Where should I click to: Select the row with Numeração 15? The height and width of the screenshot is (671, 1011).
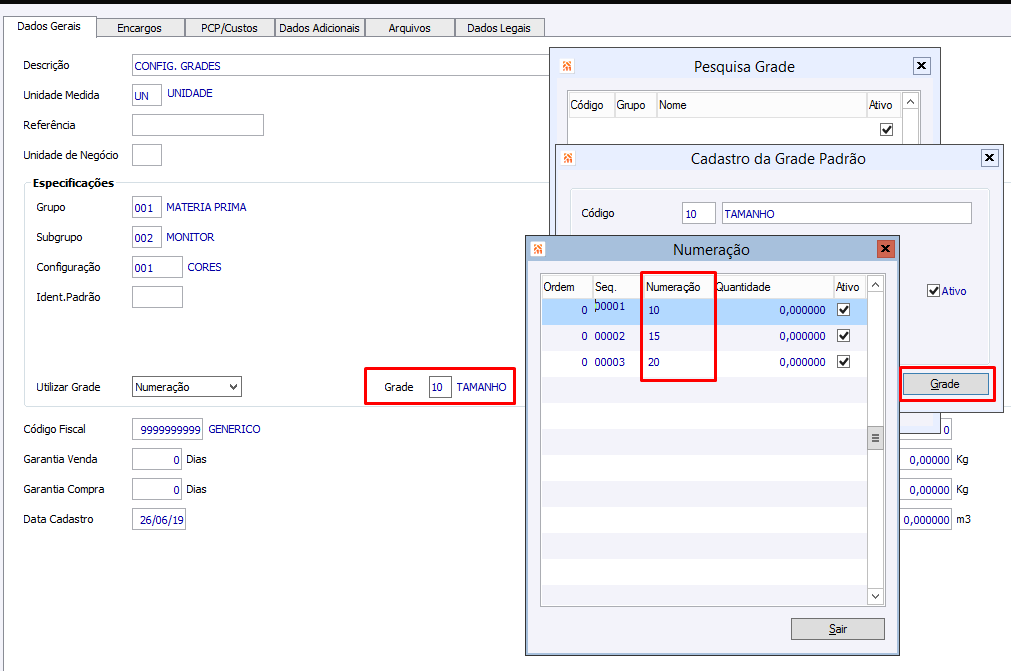[704, 336]
